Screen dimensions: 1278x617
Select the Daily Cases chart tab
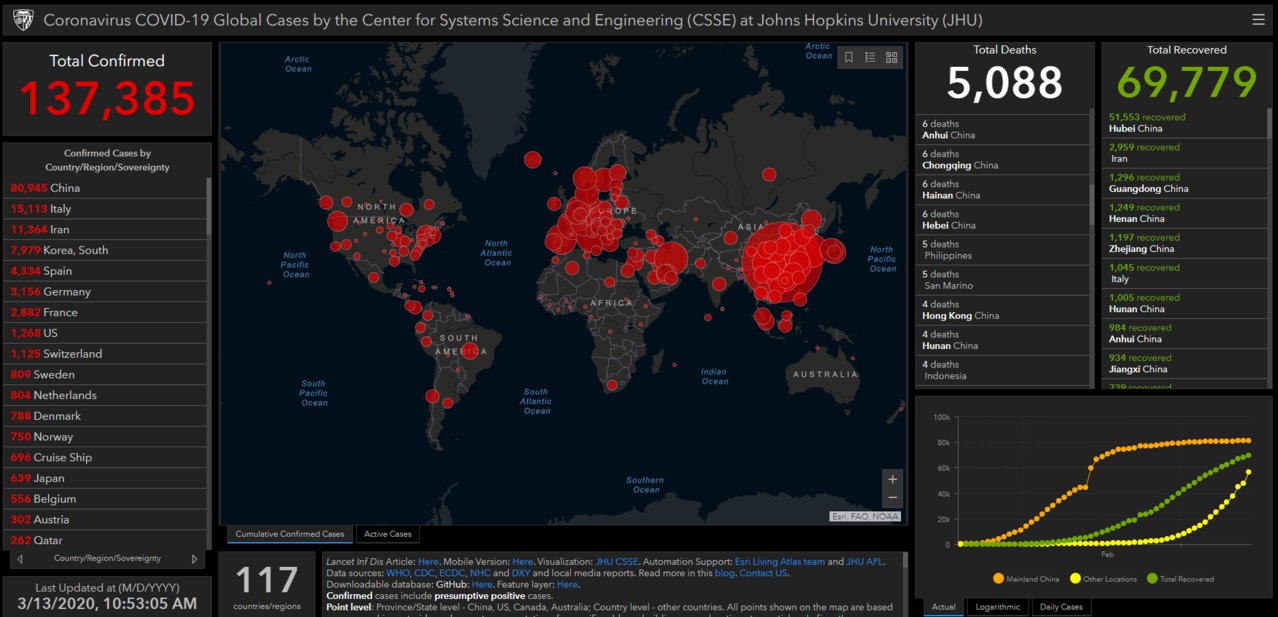[1061, 607]
